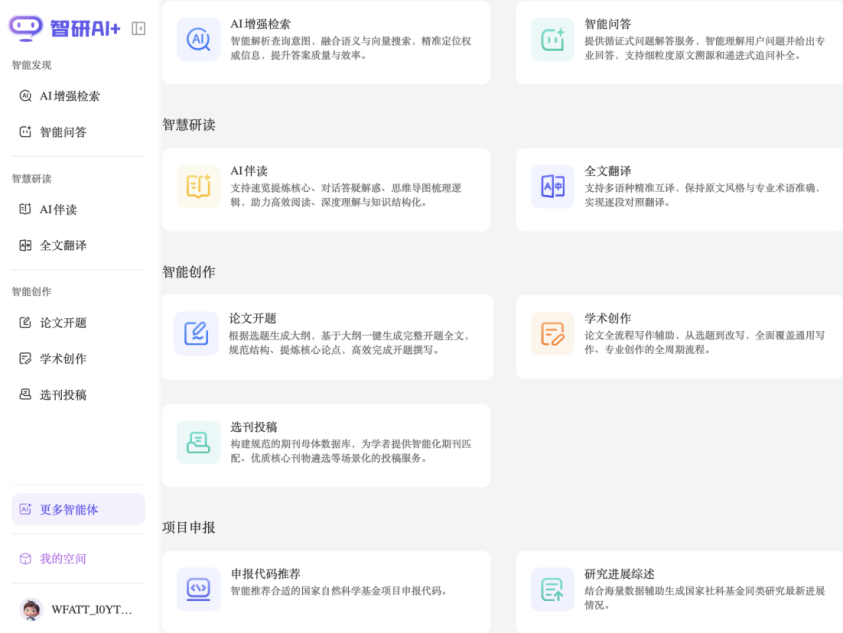Select 智能问答 in the sidebar
Viewport: 843px width, 633px height.
coord(62,132)
